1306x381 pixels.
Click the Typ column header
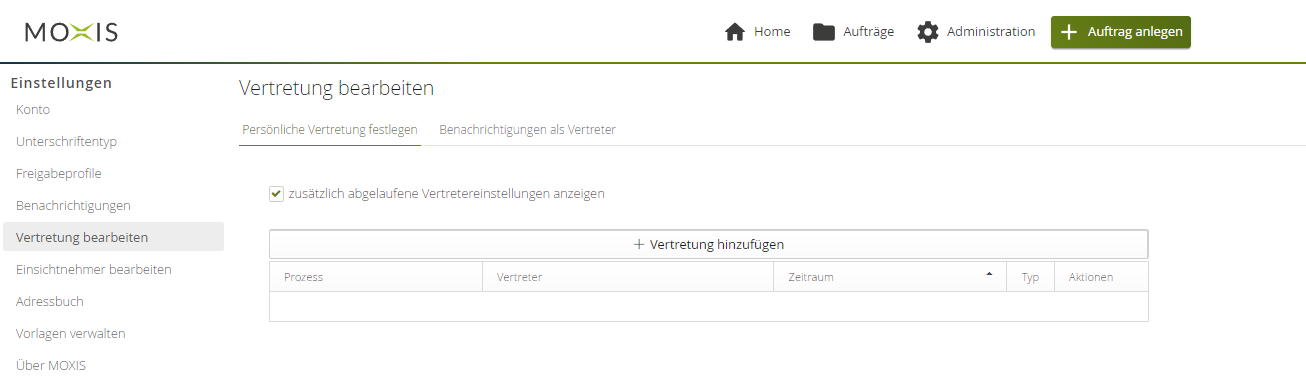(x=1030, y=277)
